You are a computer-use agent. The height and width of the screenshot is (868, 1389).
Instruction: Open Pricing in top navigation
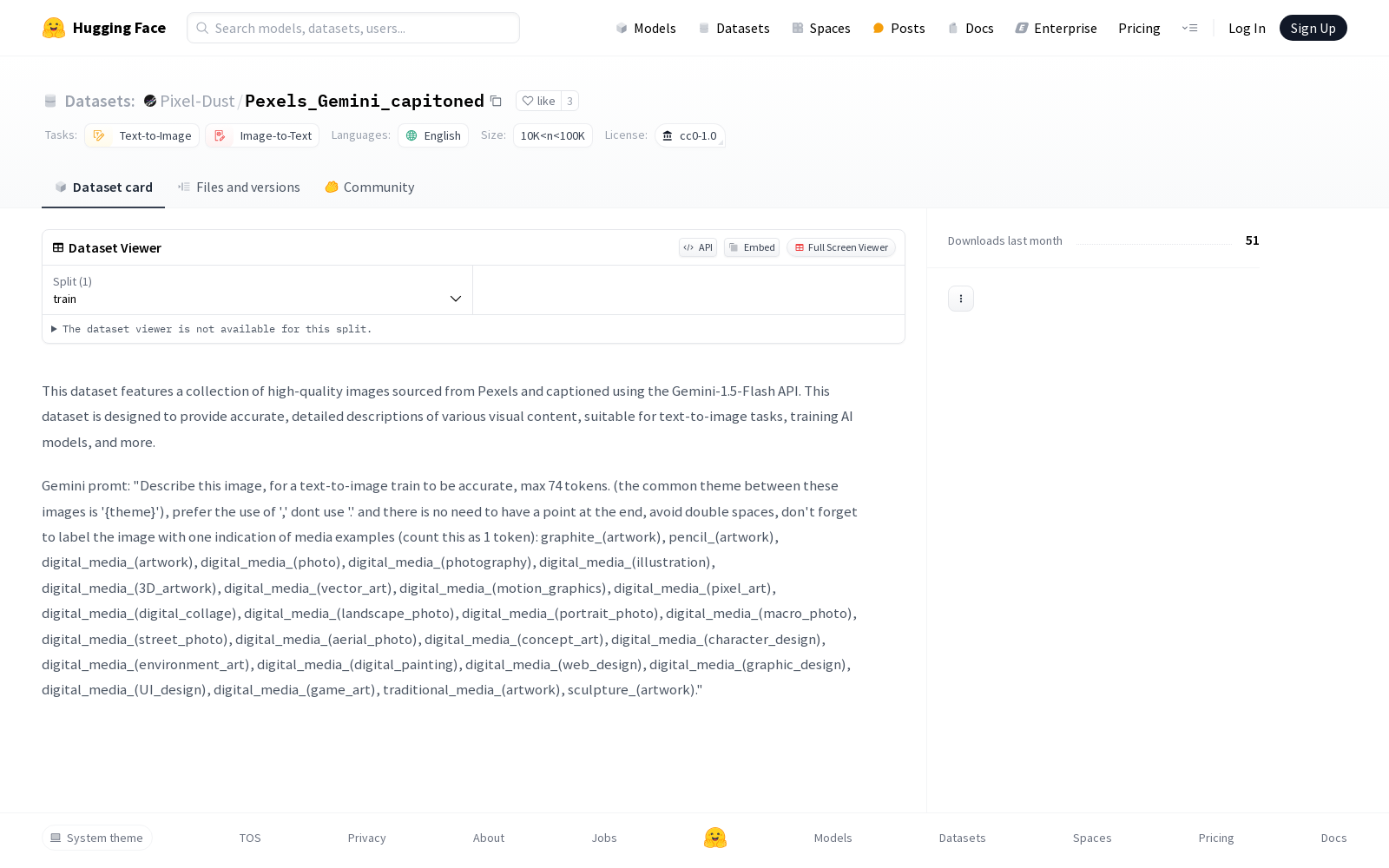click(1139, 28)
